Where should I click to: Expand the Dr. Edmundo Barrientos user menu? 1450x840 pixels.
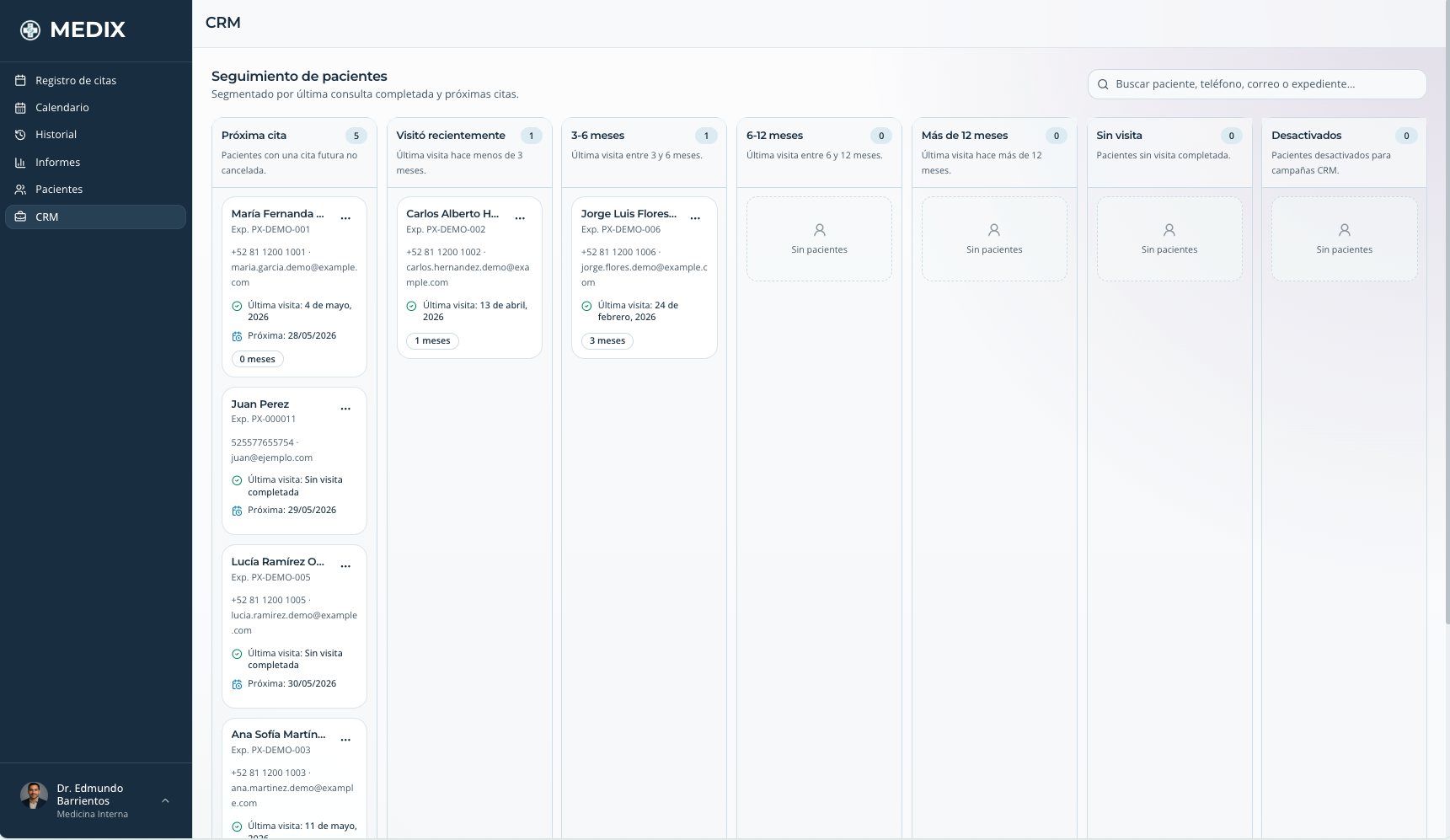coord(165,801)
